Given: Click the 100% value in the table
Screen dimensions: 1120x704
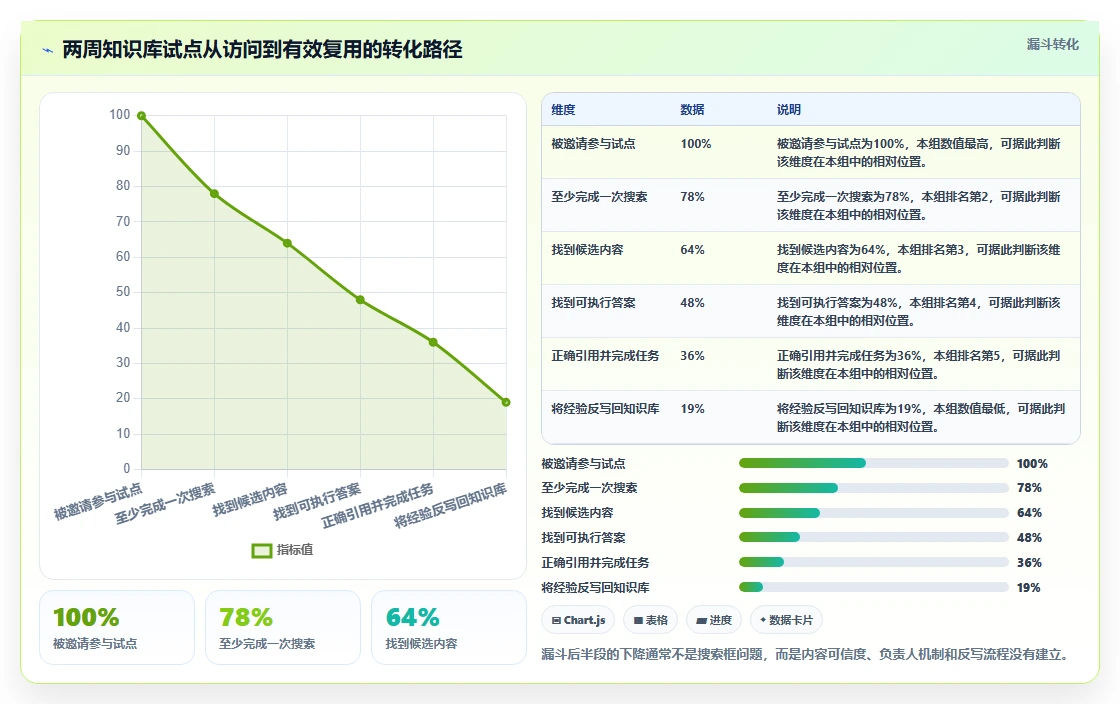Looking at the screenshot, I should click(696, 144).
